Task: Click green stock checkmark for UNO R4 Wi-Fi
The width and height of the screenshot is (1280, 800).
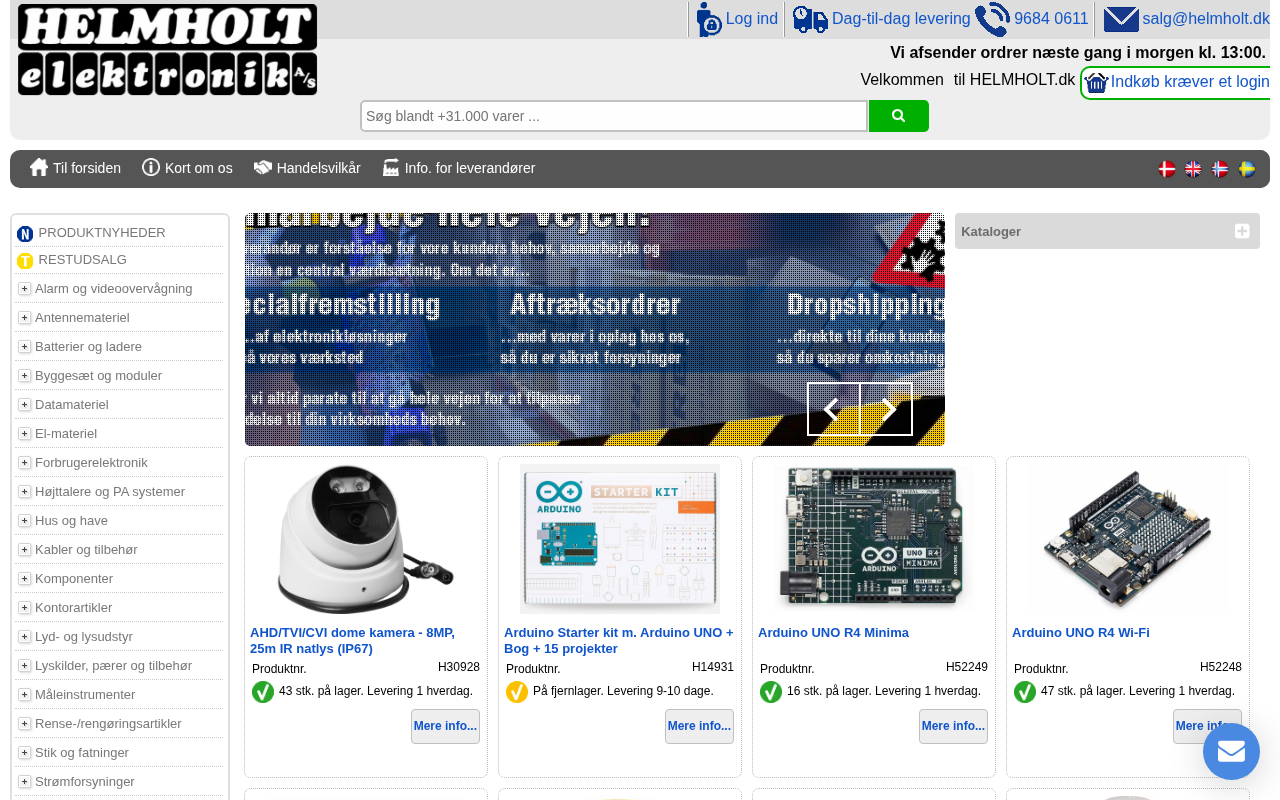Action: pos(1025,692)
